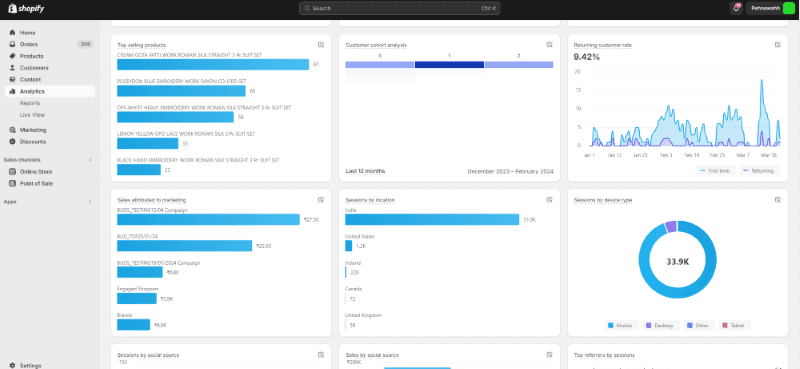Click the Orders 309 count badge
The height and width of the screenshot is (369, 800).
(85, 44)
